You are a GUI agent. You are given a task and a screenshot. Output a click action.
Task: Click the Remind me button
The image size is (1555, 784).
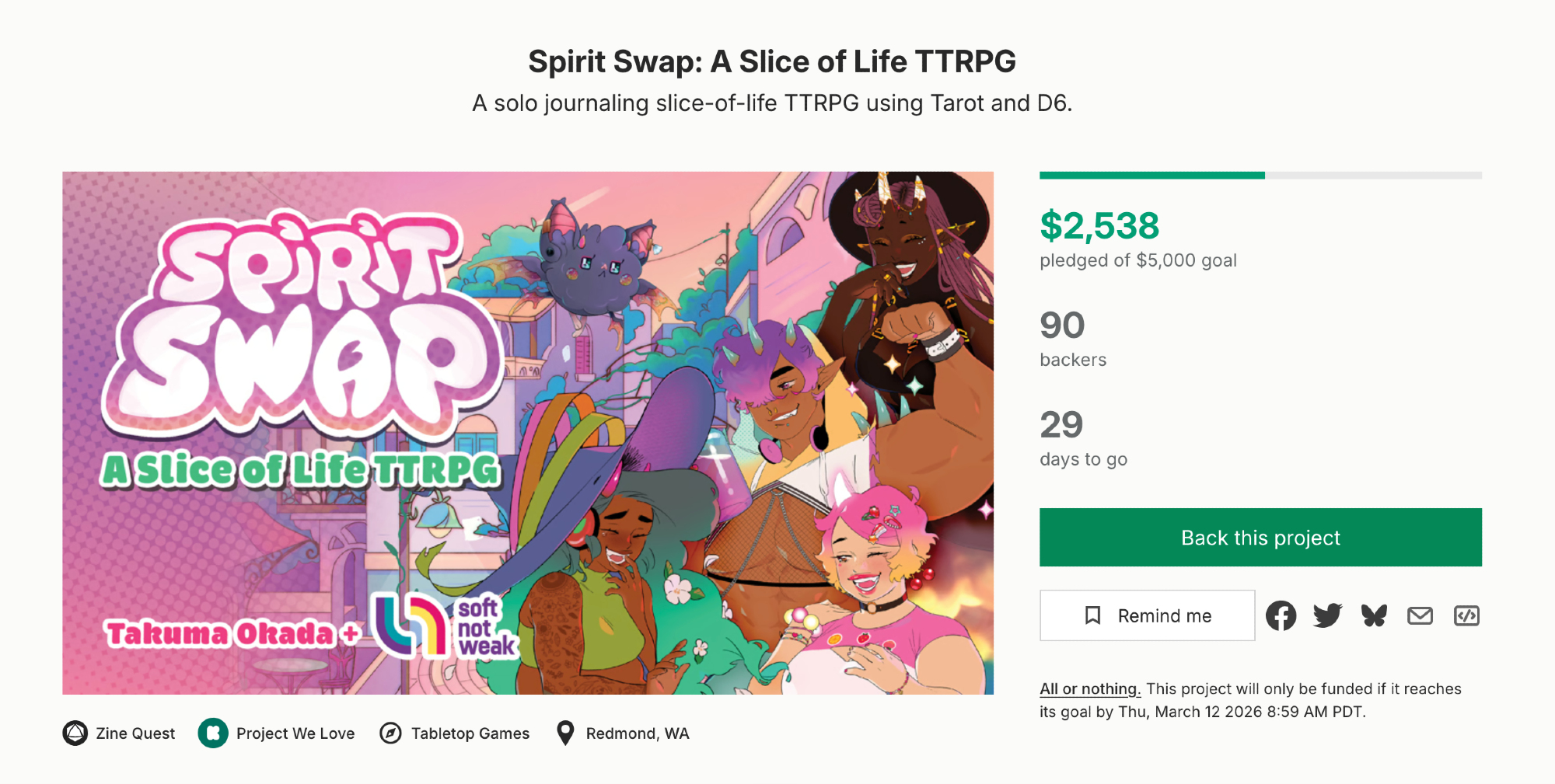(x=1147, y=616)
